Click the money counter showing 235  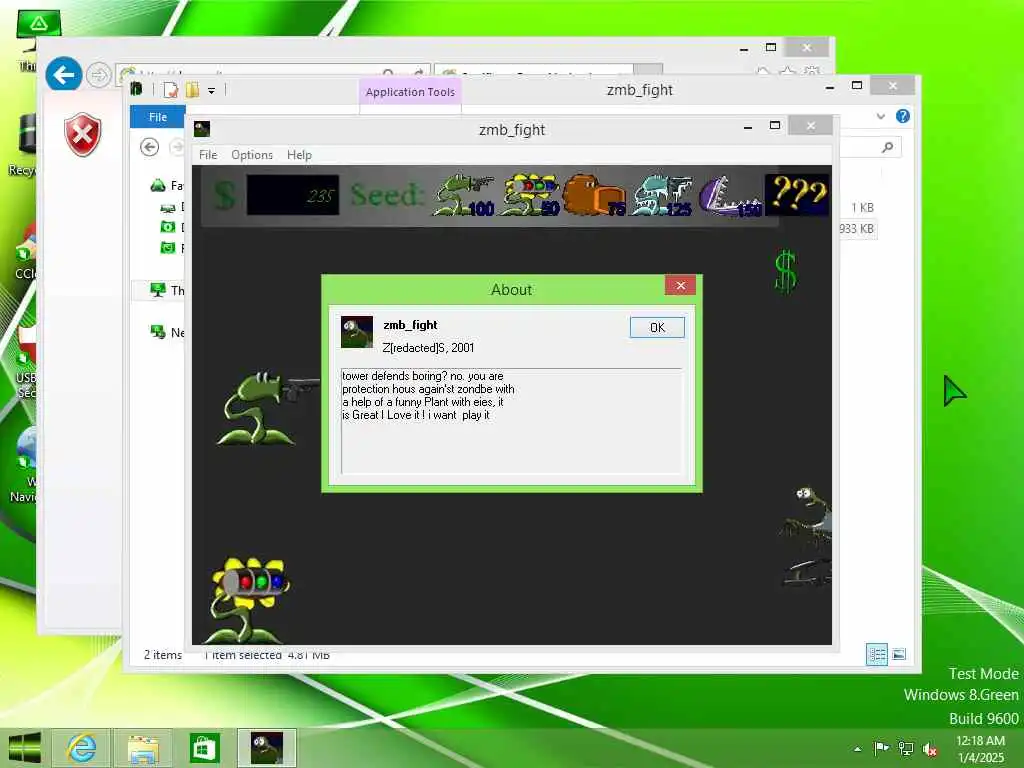pos(293,195)
